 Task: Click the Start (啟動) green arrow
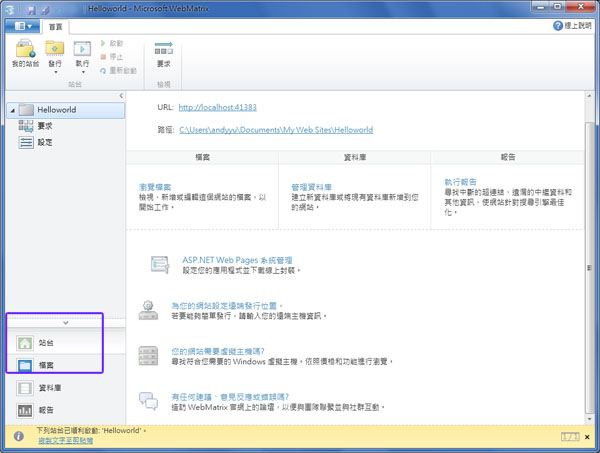(x=103, y=43)
